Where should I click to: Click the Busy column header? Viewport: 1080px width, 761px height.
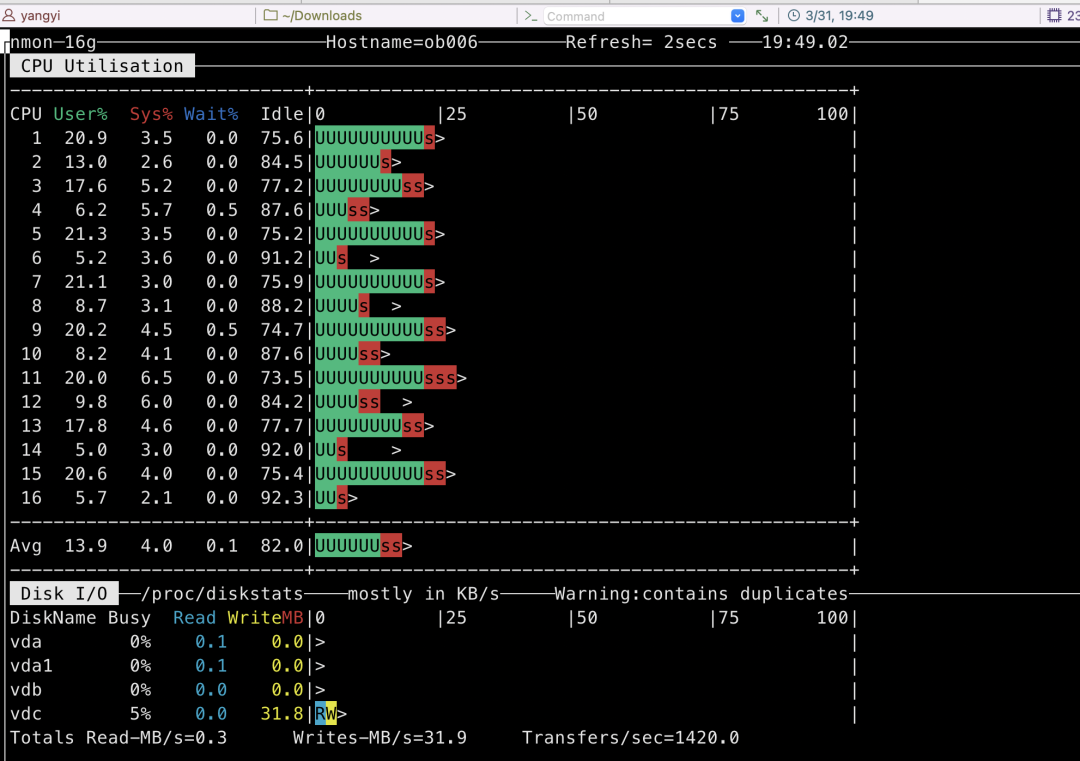[x=129, y=618]
